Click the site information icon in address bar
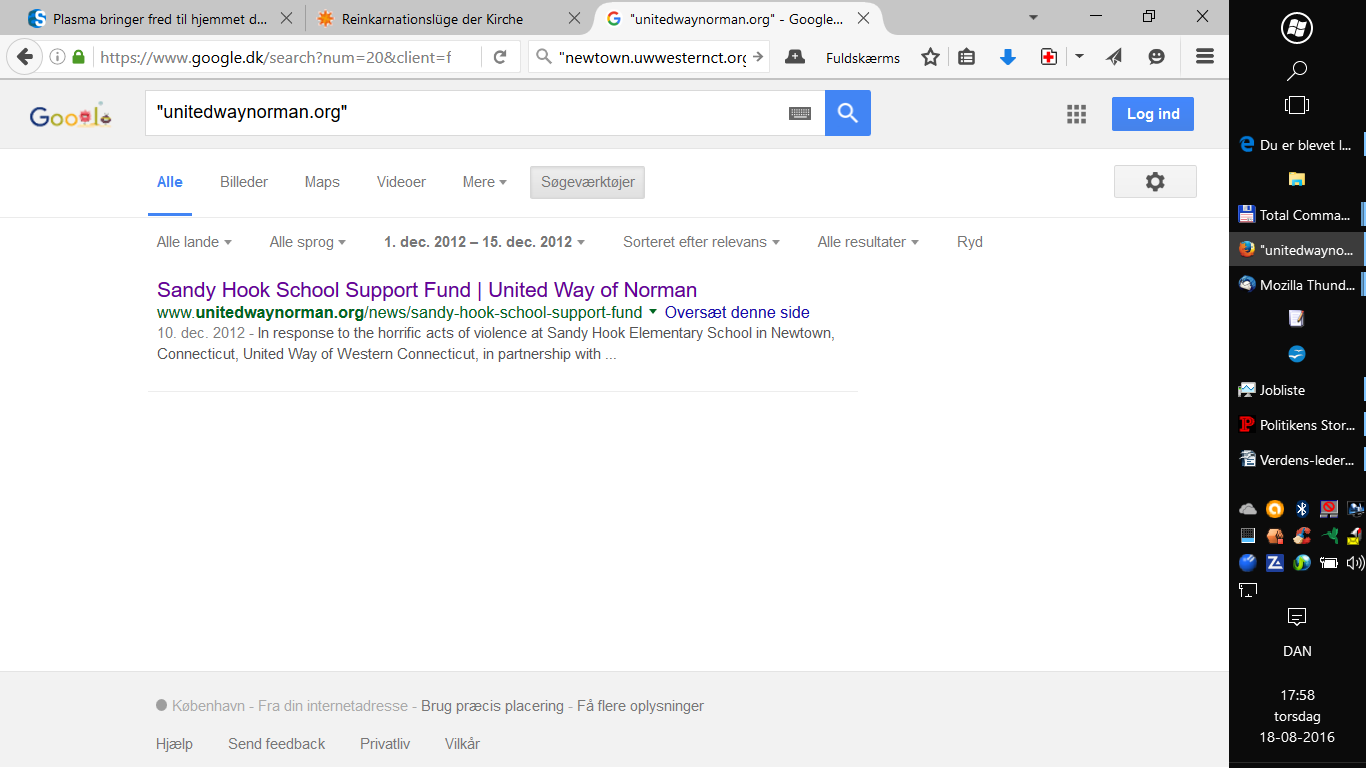 (57, 57)
